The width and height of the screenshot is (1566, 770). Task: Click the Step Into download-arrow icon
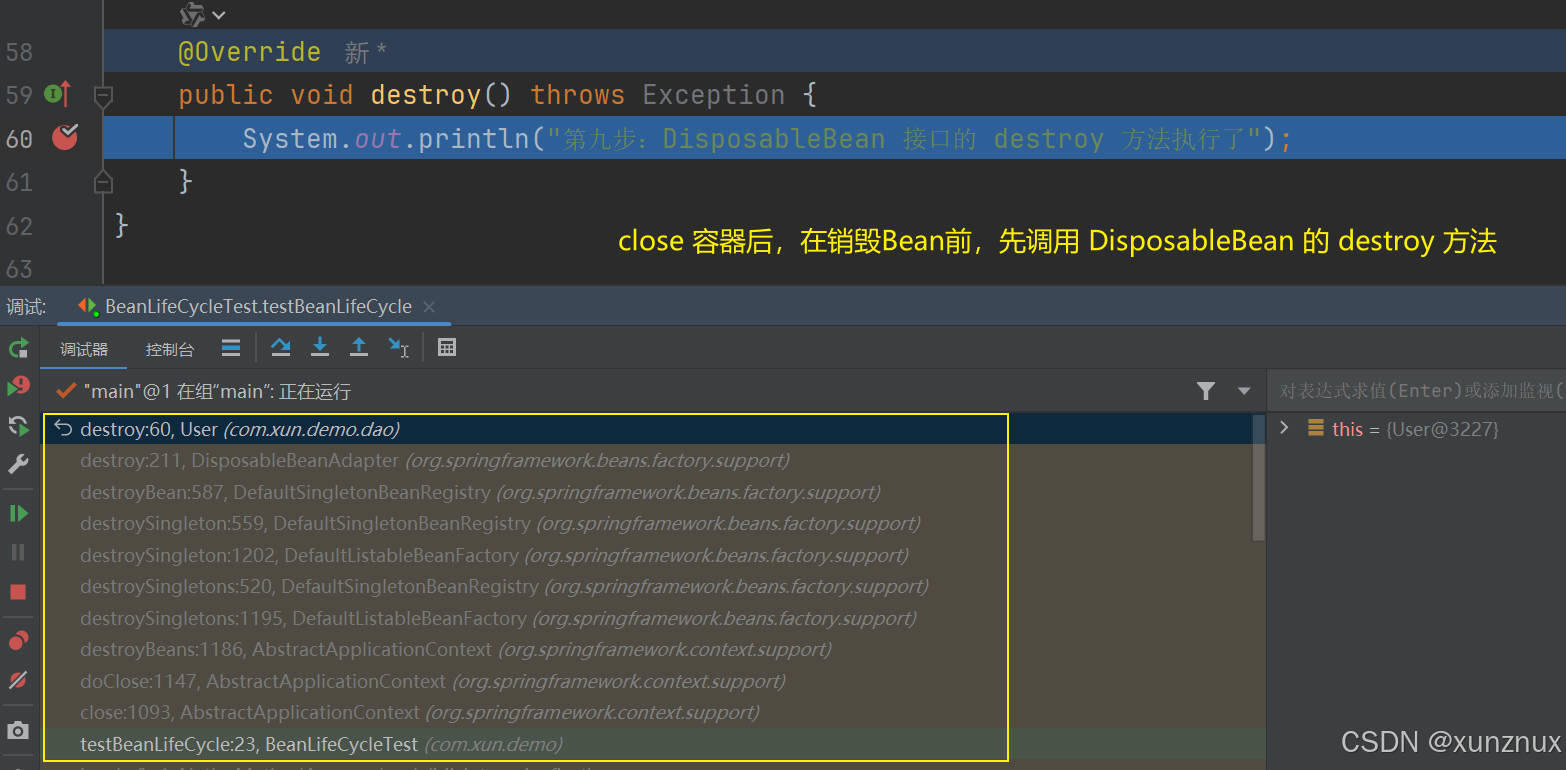[x=320, y=348]
